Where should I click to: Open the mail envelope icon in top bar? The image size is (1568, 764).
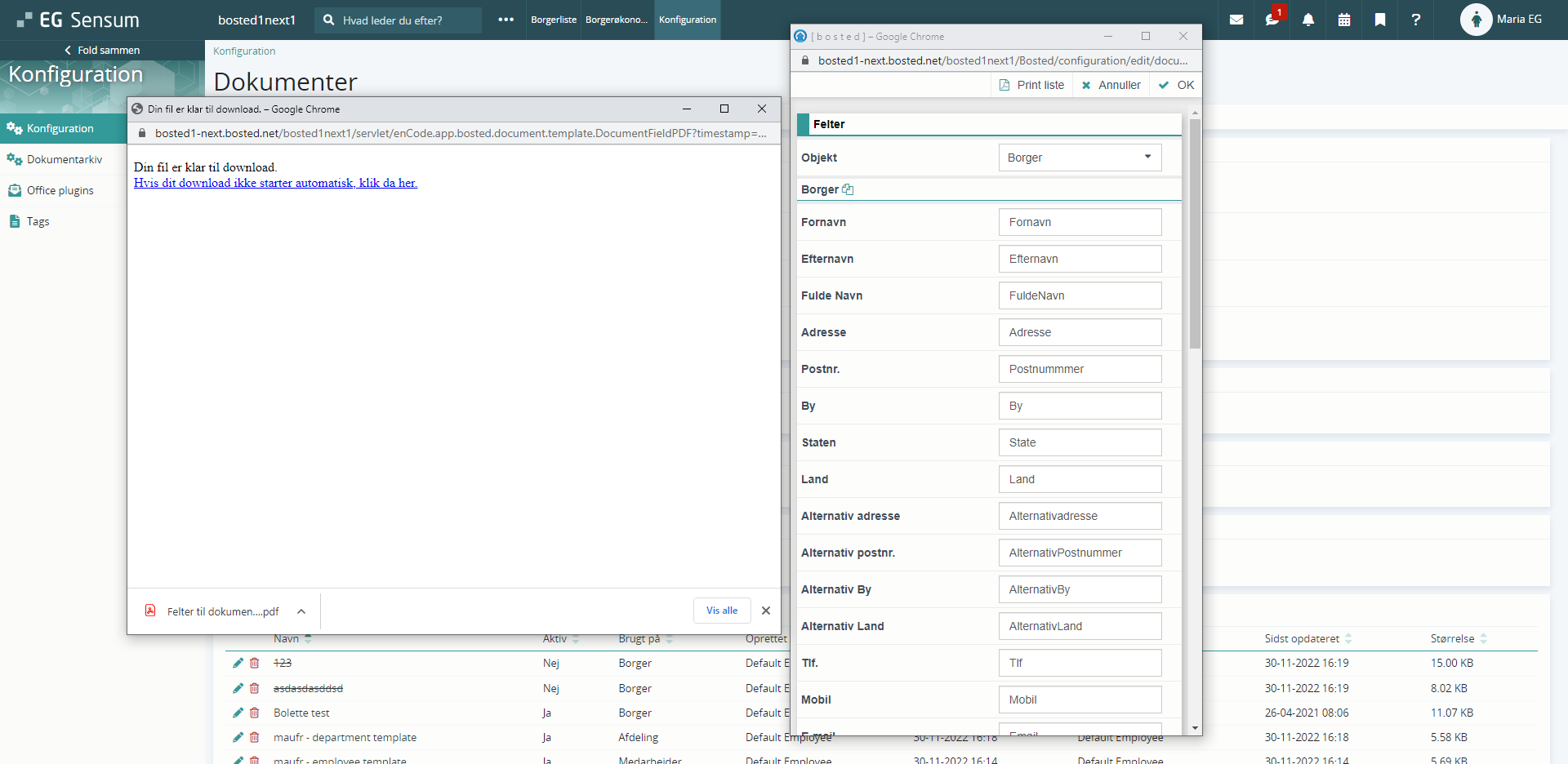point(1236,20)
